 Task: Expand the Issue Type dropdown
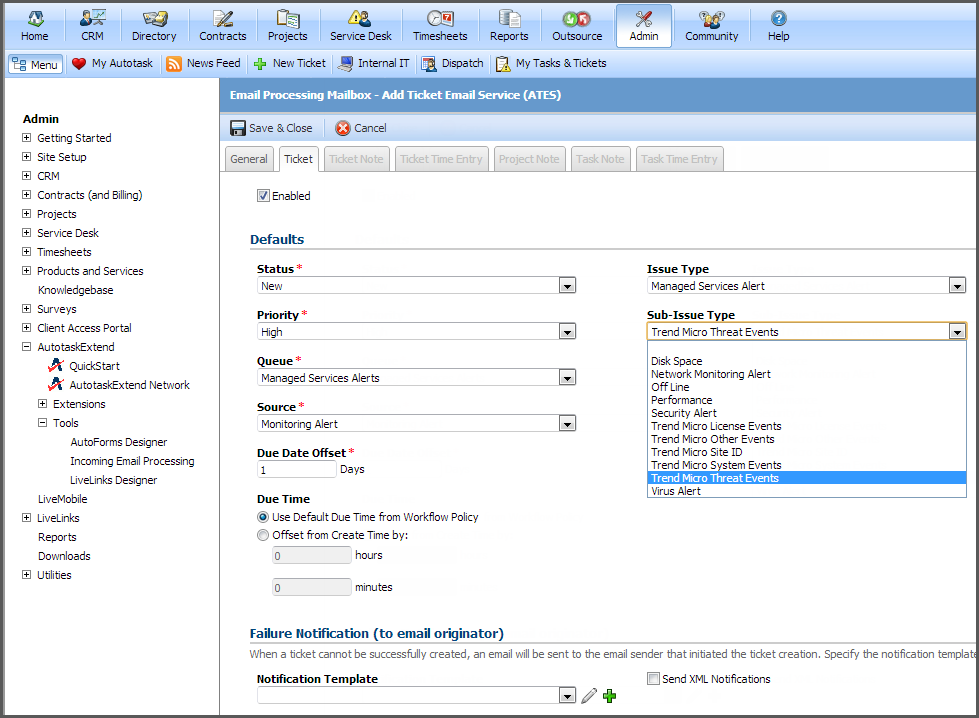(957, 286)
